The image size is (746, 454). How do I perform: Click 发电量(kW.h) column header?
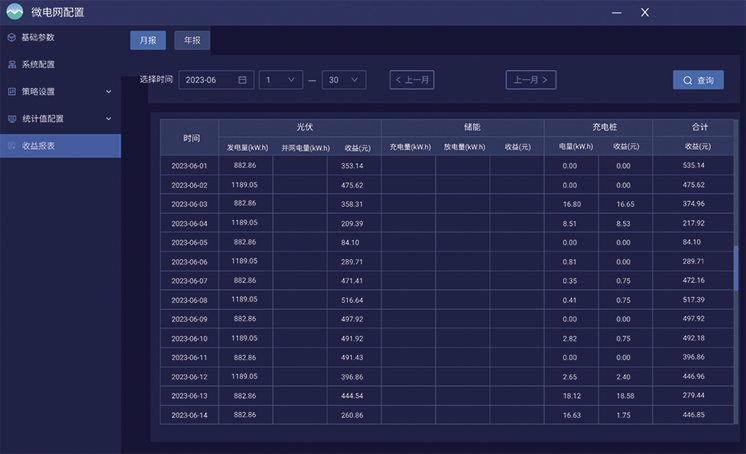click(247, 148)
